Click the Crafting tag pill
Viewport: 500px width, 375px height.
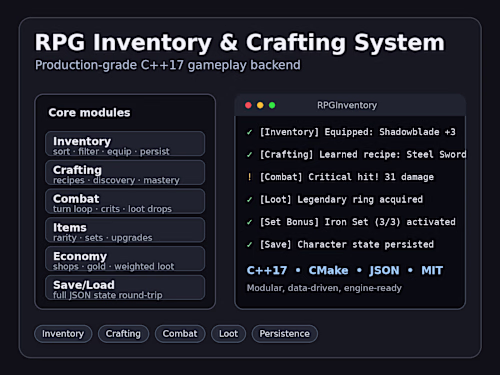[x=123, y=334]
